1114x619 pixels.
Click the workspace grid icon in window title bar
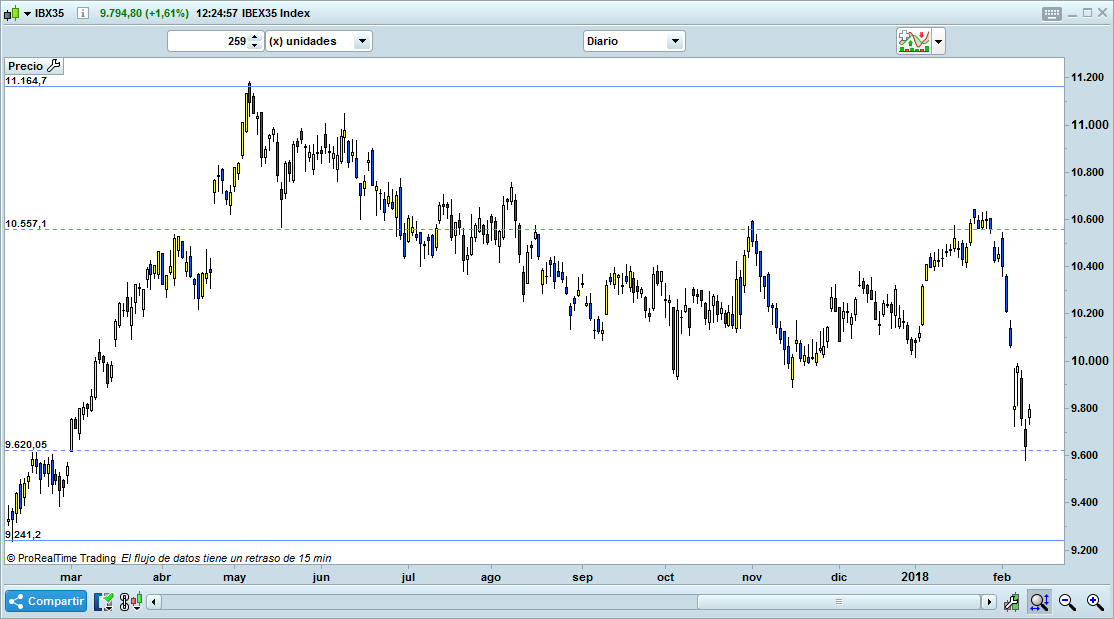pos(1051,13)
